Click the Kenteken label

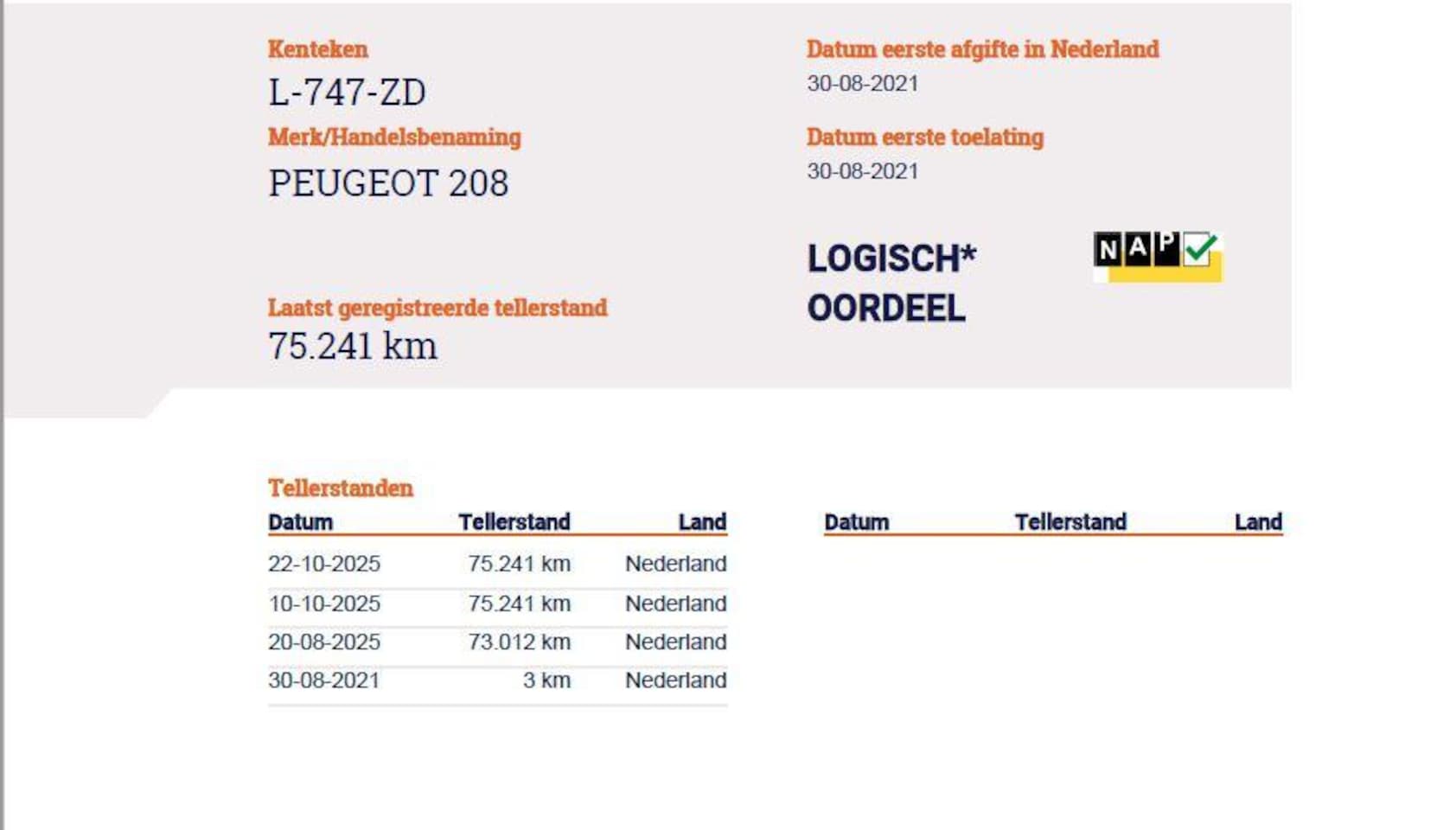pos(318,49)
